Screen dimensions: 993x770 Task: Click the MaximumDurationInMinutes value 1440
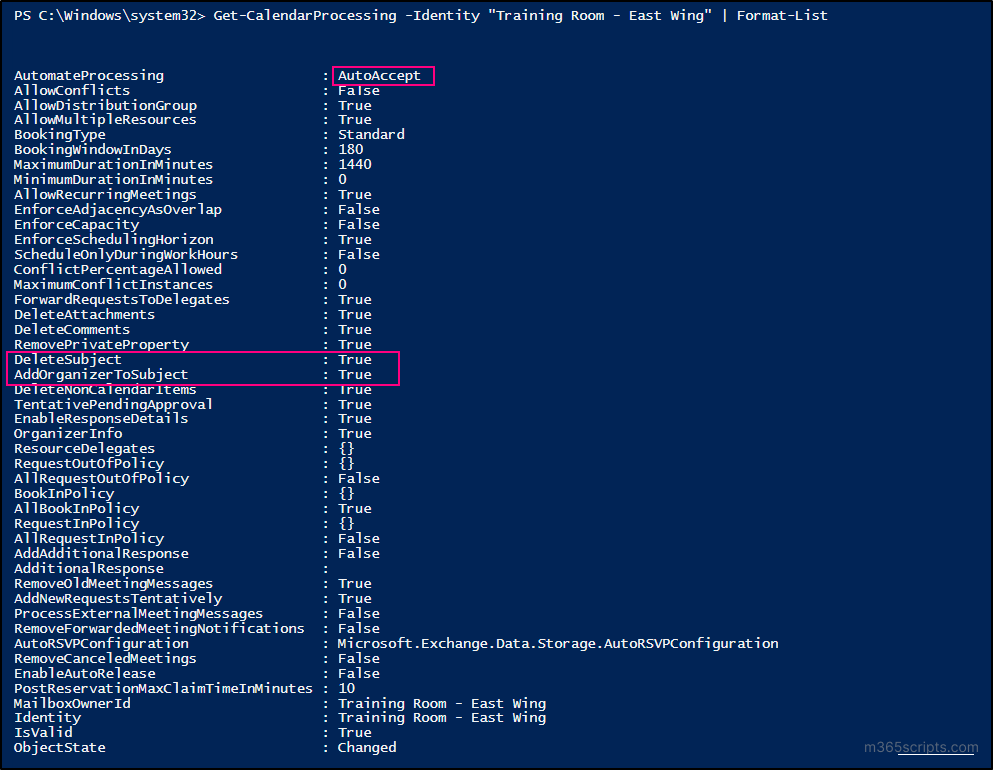tap(354, 165)
